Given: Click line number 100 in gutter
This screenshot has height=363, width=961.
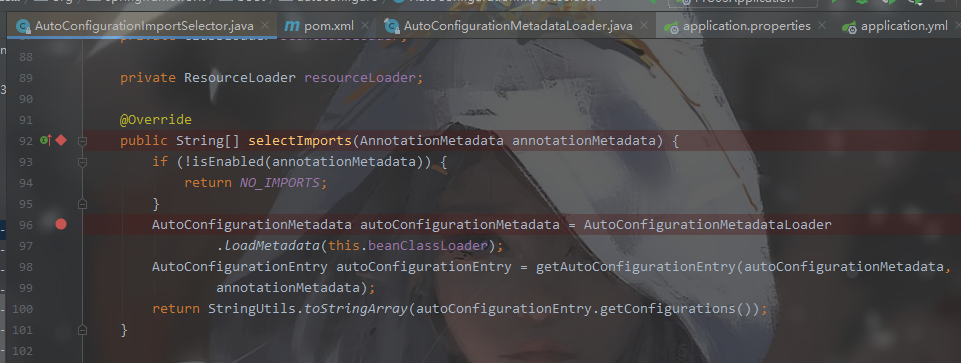Looking at the screenshot, I should pos(22,308).
